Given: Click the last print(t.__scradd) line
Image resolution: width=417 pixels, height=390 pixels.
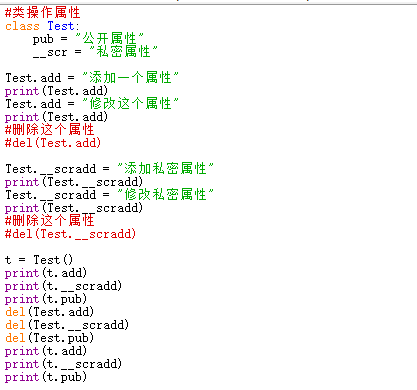Looking at the screenshot, I should [x=63, y=364].
